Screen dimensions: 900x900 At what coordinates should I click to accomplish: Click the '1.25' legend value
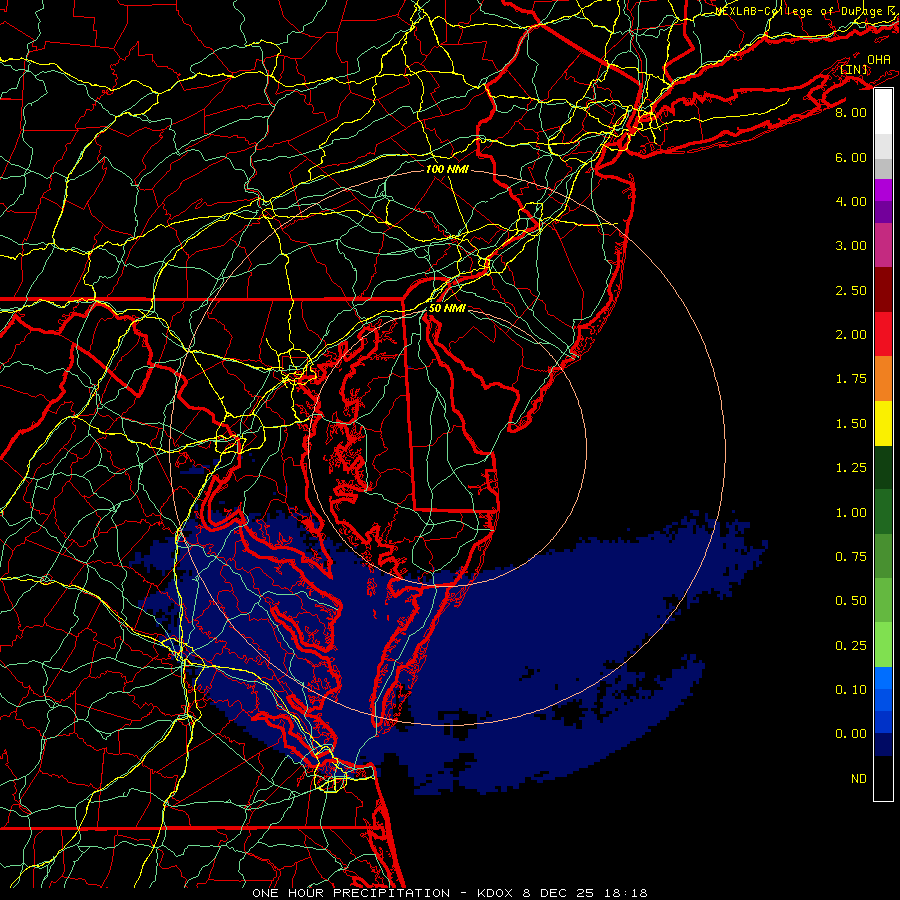(851, 468)
